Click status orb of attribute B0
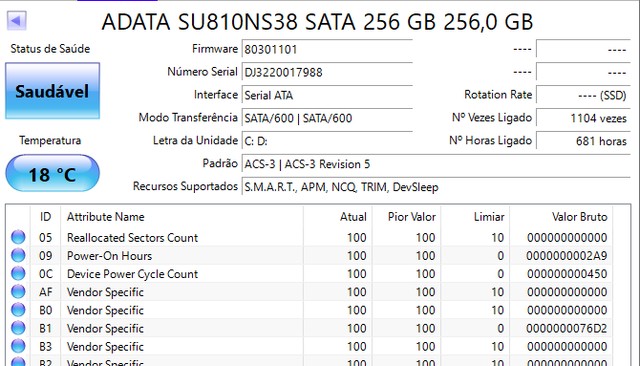The image size is (640, 366). [18, 310]
